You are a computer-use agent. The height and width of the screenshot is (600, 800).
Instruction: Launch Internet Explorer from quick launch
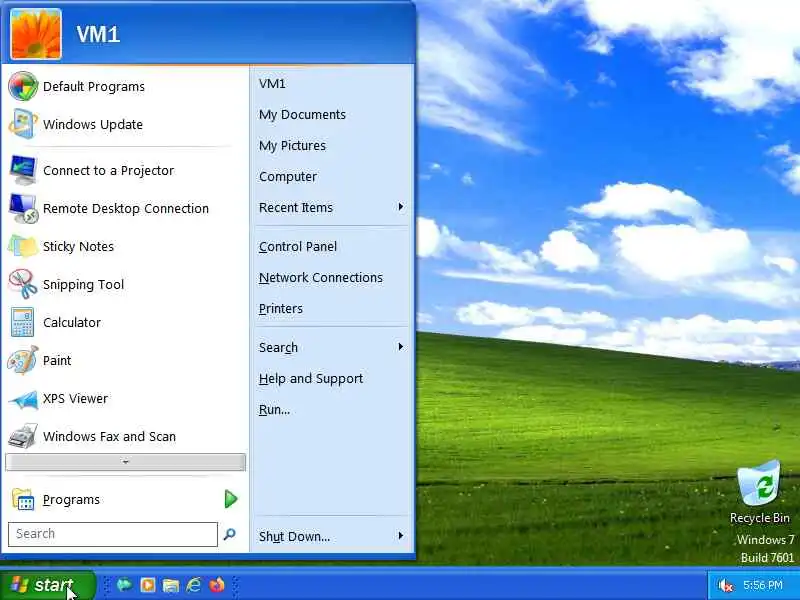tap(193, 584)
